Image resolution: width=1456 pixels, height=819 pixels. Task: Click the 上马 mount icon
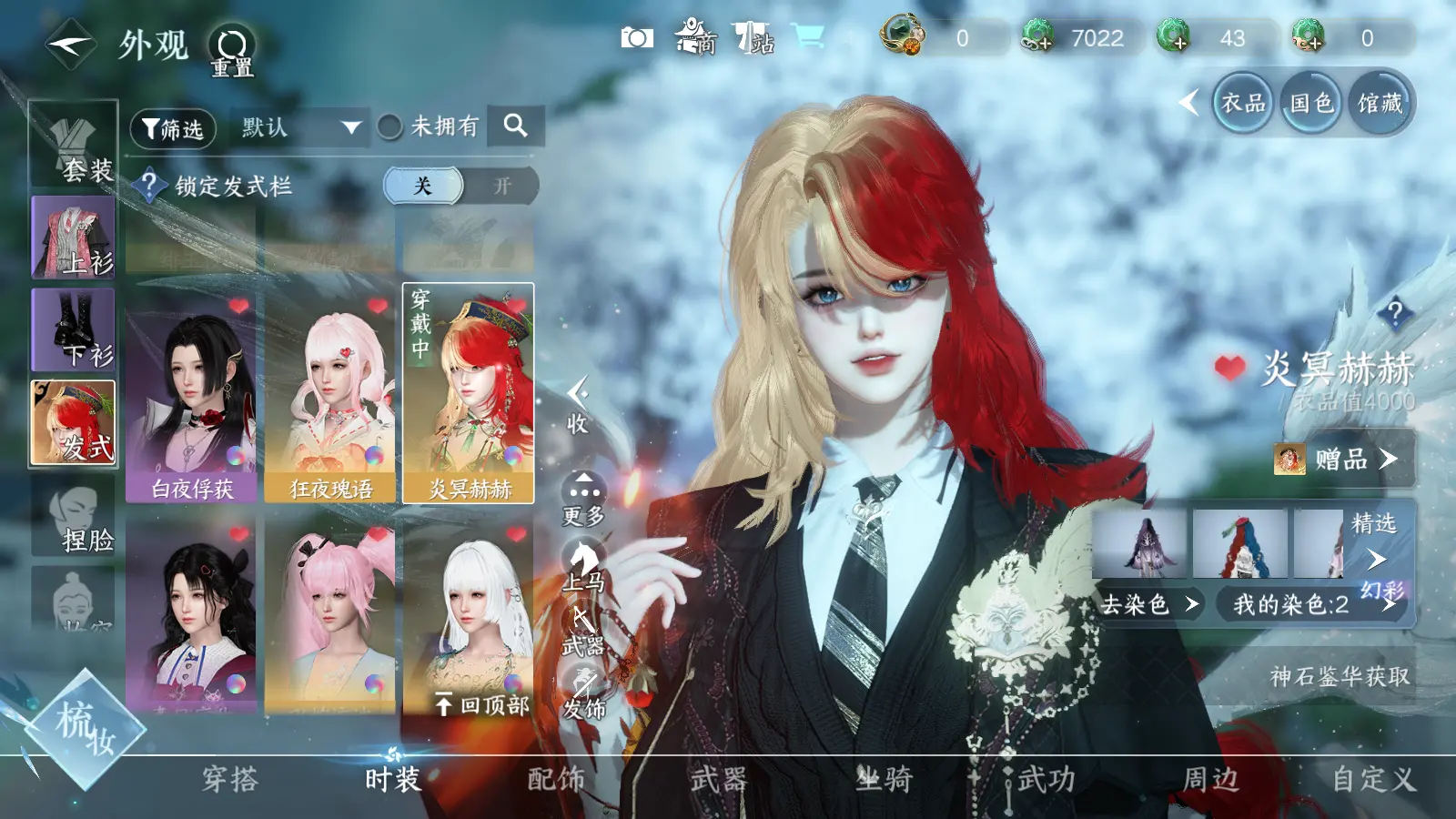tap(582, 566)
